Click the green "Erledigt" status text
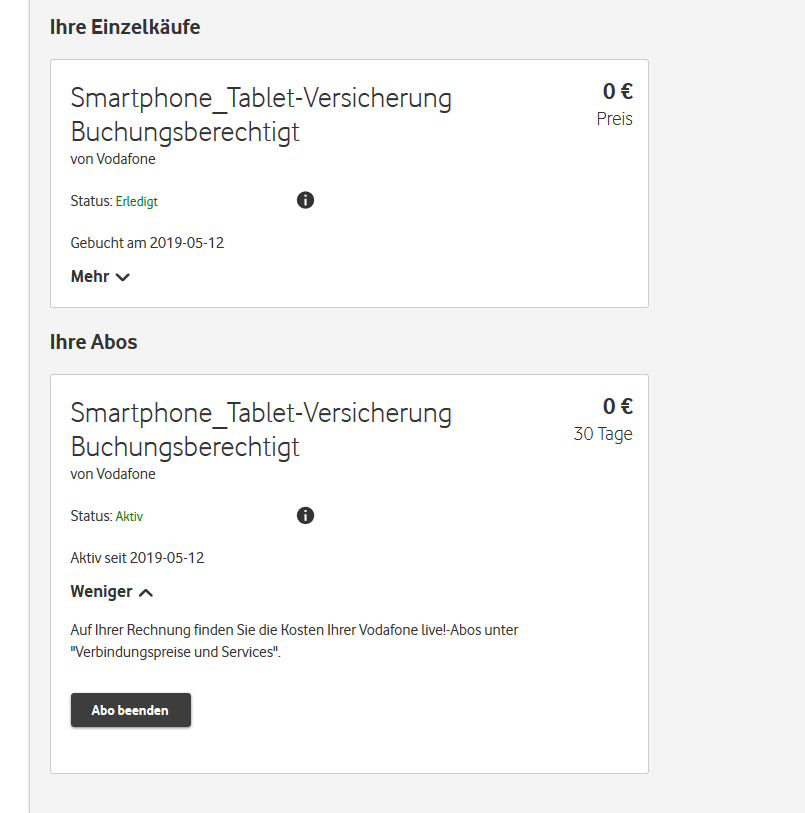805x813 pixels. pos(137,201)
